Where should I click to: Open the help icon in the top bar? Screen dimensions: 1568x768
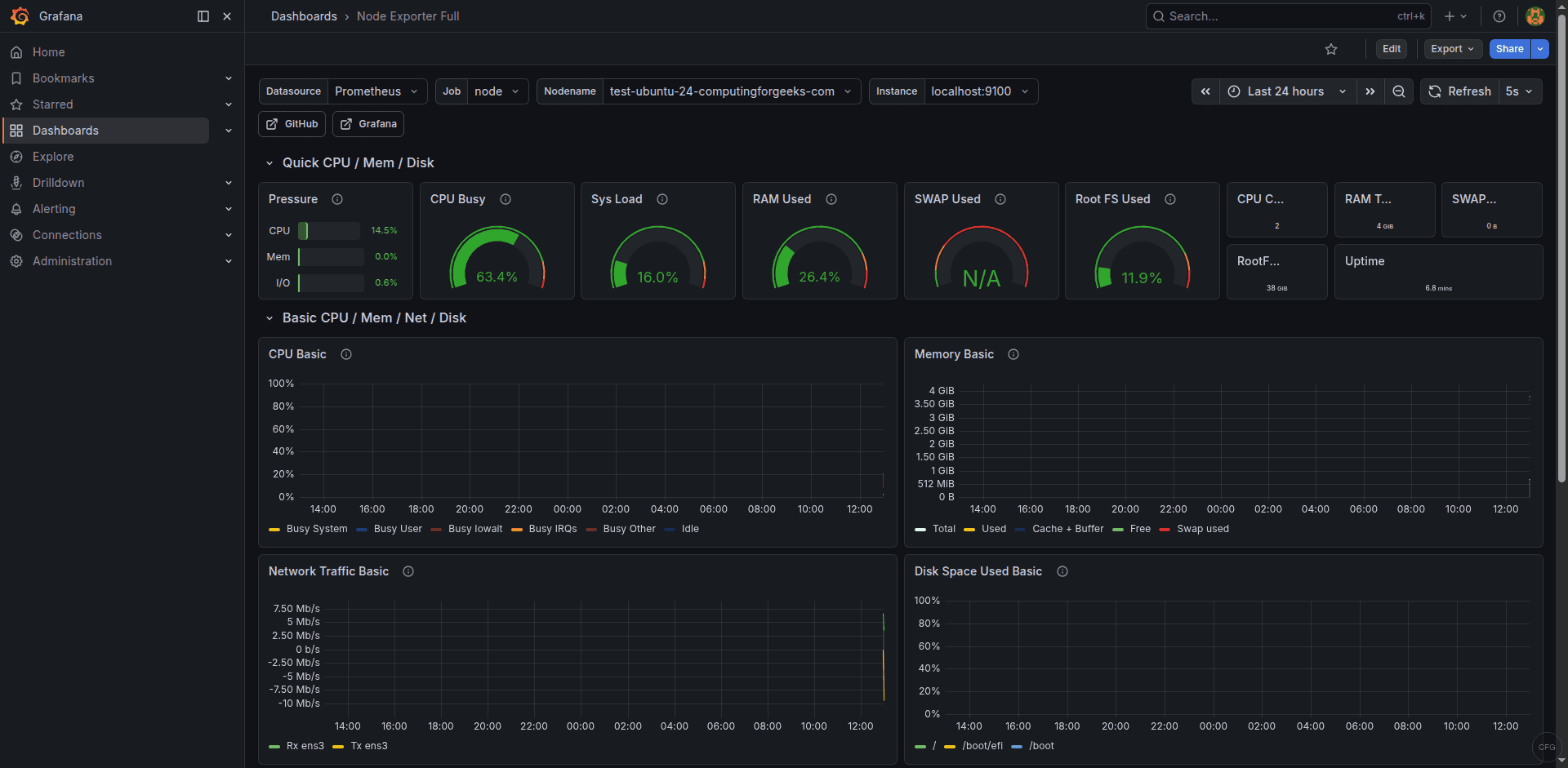pyautogui.click(x=1499, y=16)
